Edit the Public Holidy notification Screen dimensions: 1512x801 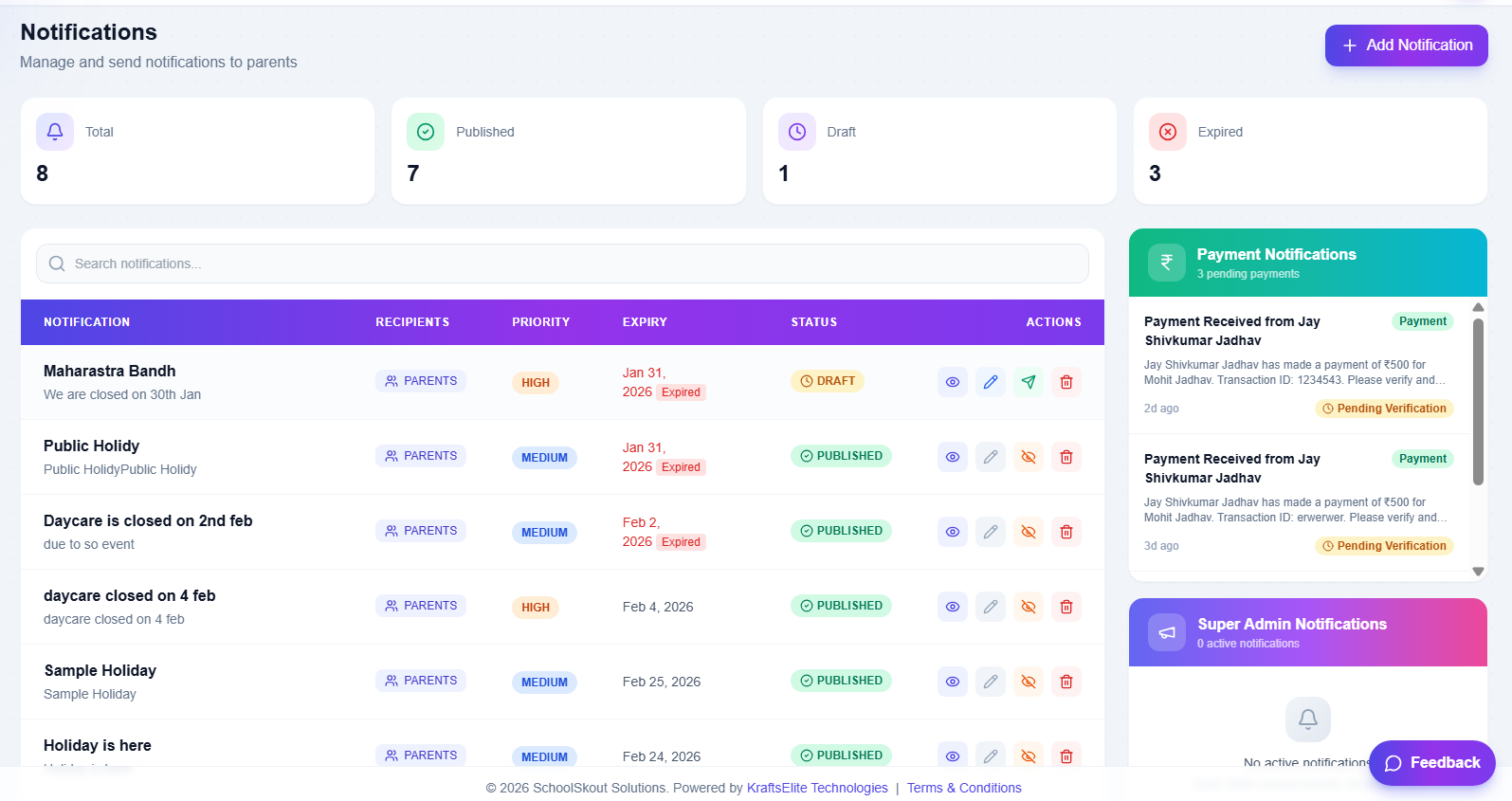click(x=991, y=457)
